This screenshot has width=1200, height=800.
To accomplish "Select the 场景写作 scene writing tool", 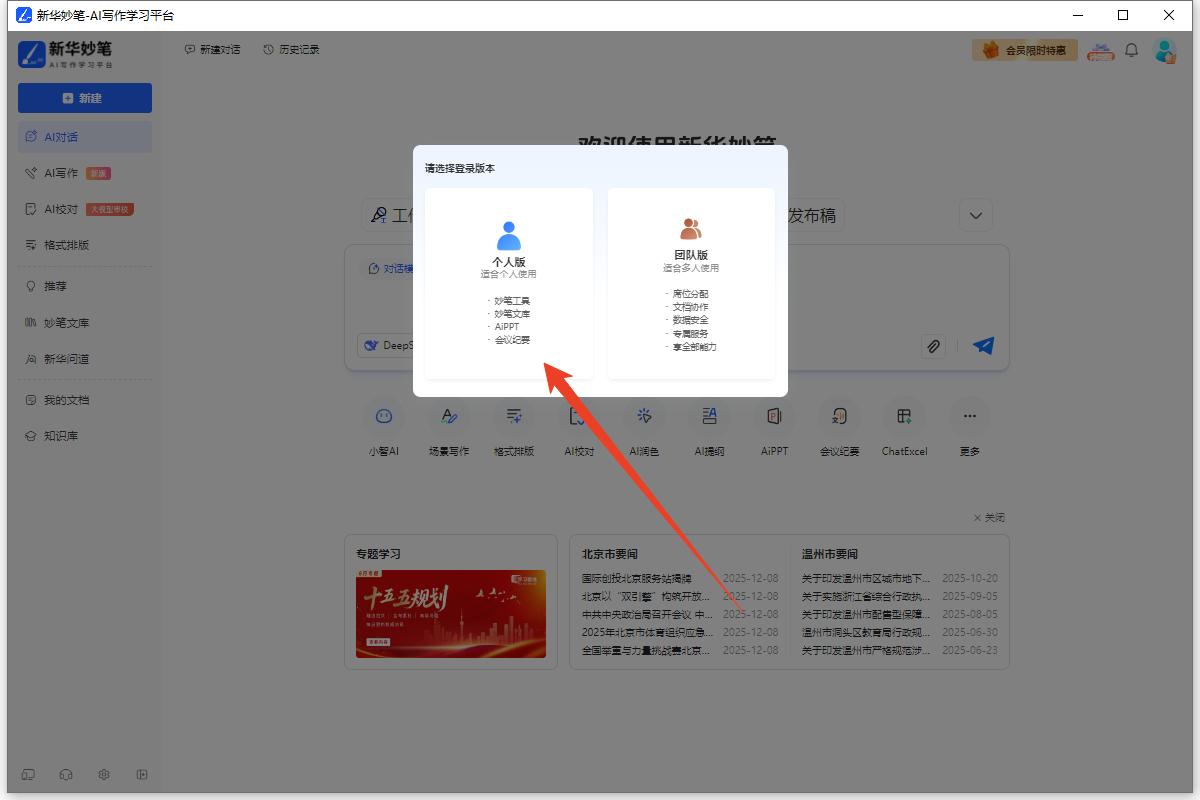I will [x=449, y=427].
